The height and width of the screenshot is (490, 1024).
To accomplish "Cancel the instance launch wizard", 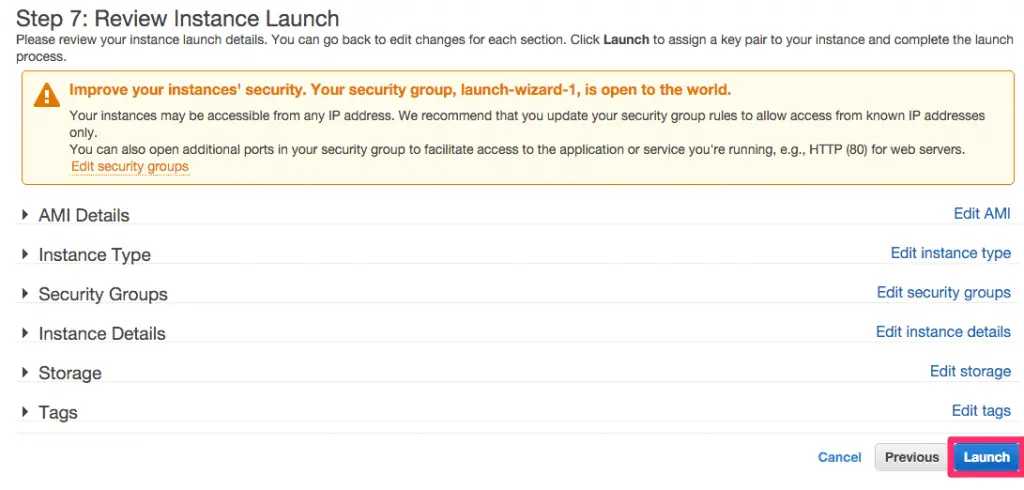I will click(x=839, y=457).
